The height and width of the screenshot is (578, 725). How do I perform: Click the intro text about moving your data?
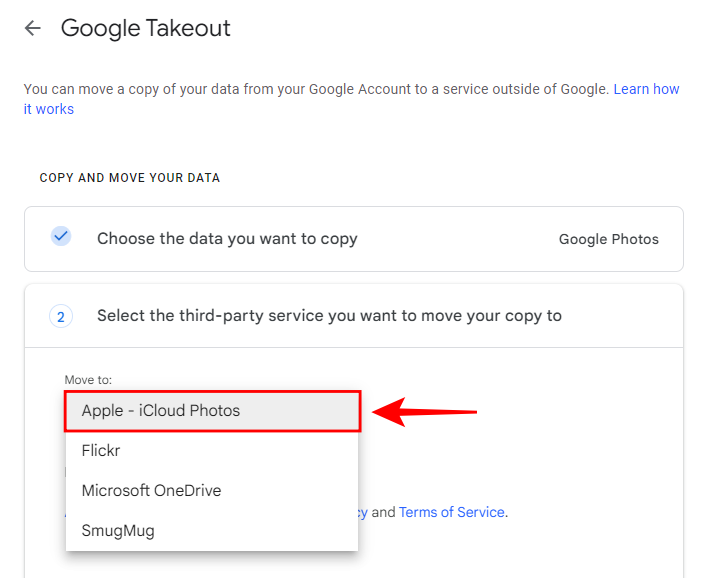coord(300,90)
